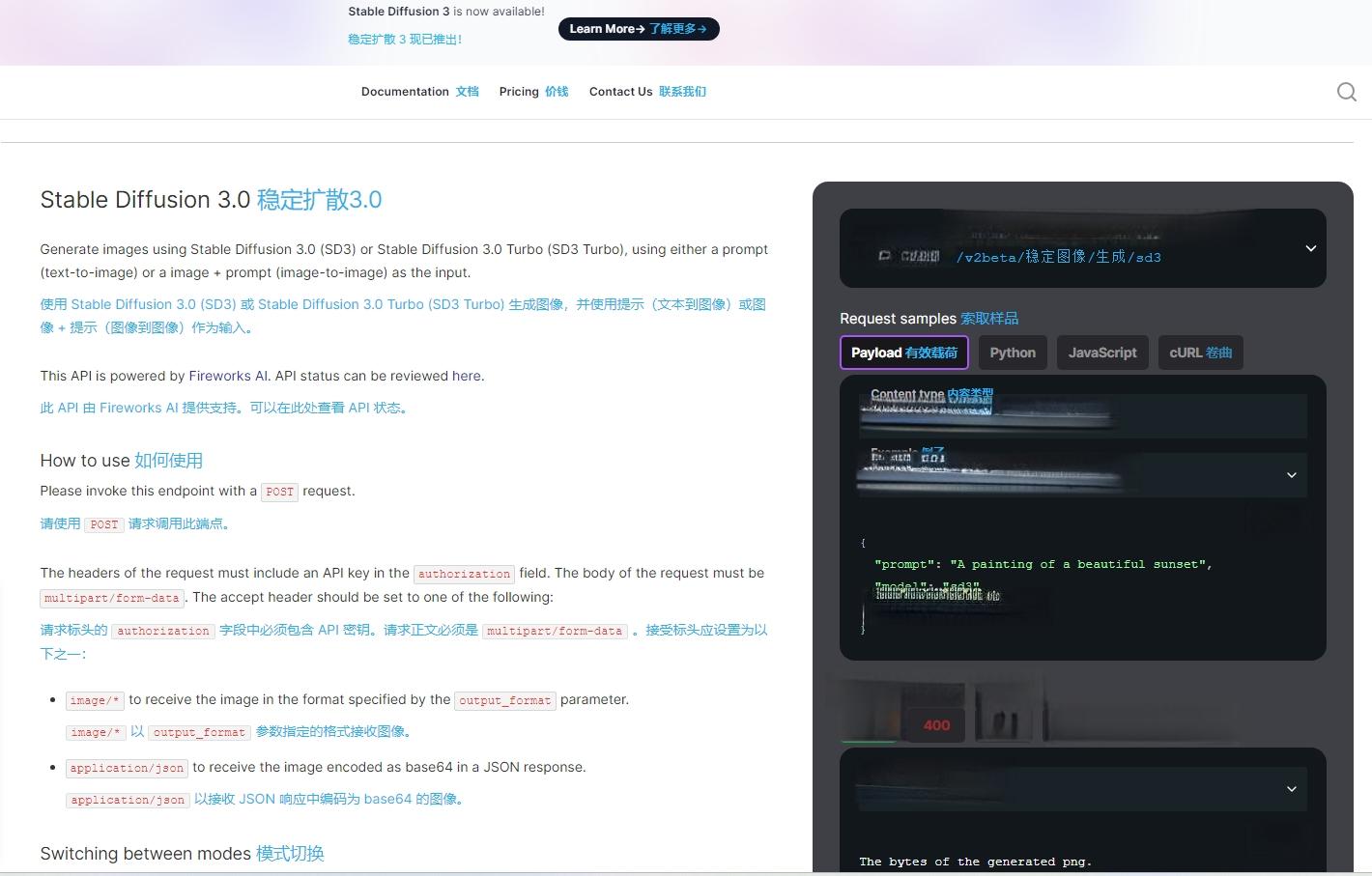Image resolution: width=1372 pixels, height=876 pixels.
Task: Click the prompt line in JSON payload
Action: pos(1043,564)
